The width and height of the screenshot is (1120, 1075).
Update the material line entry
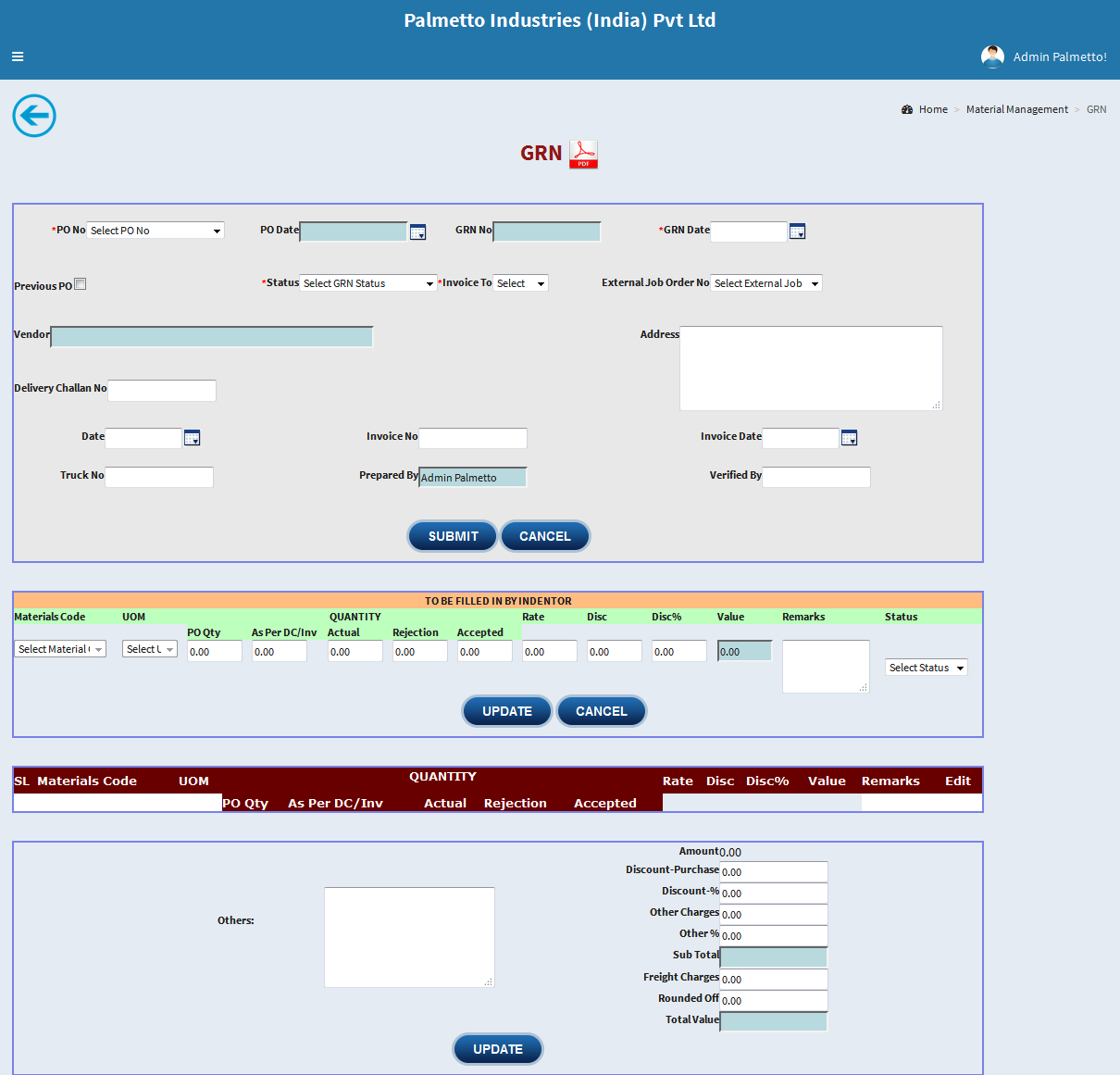tap(507, 711)
